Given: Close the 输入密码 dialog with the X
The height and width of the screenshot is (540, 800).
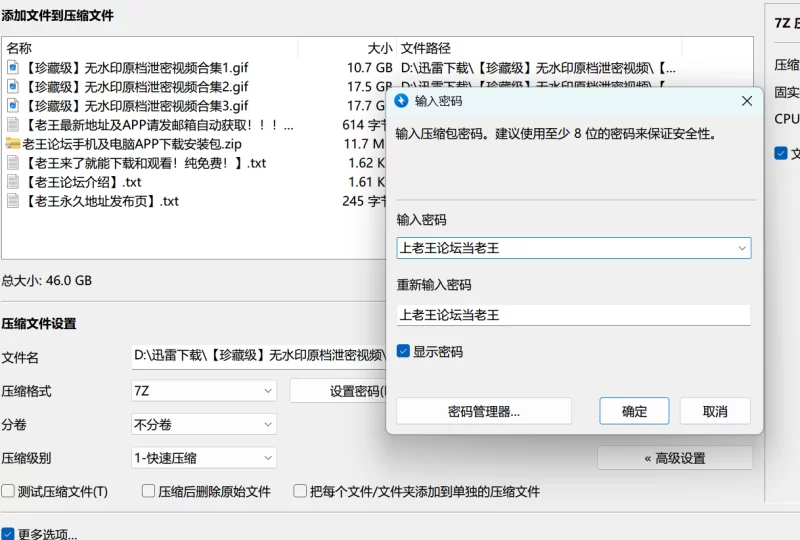Looking at the screenshot, I should point(746,101).
